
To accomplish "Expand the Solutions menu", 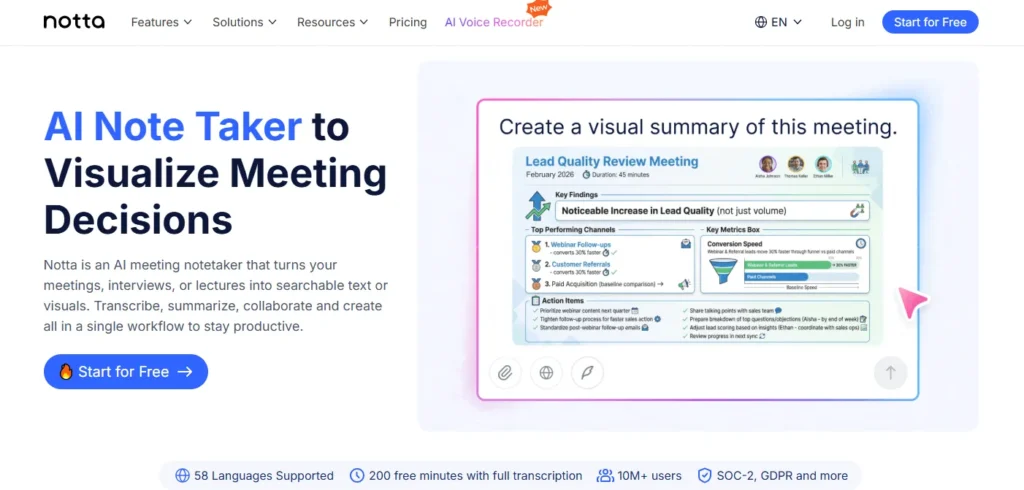I will coord(244,22).
